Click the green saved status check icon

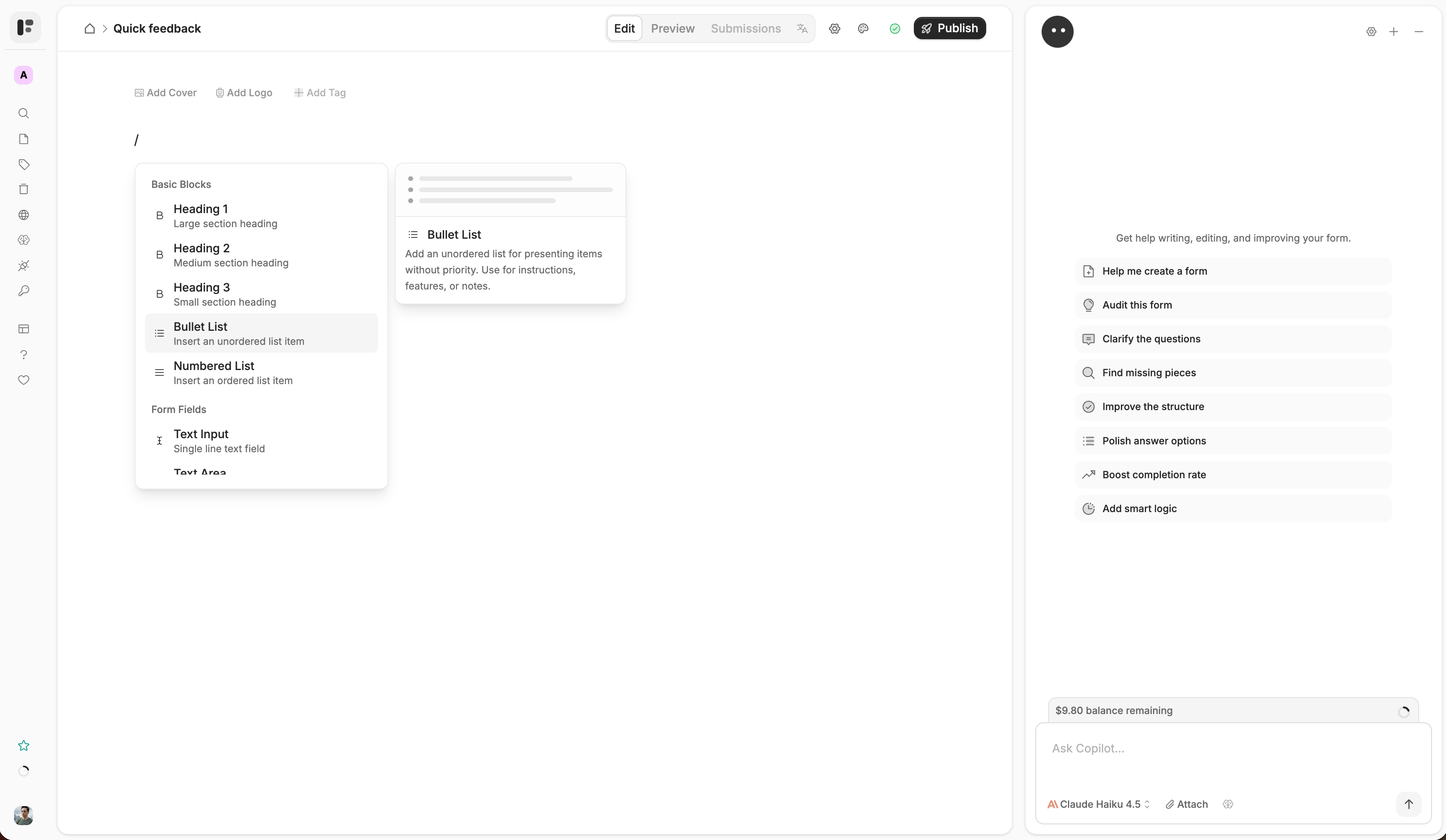(x=894, y=28)
